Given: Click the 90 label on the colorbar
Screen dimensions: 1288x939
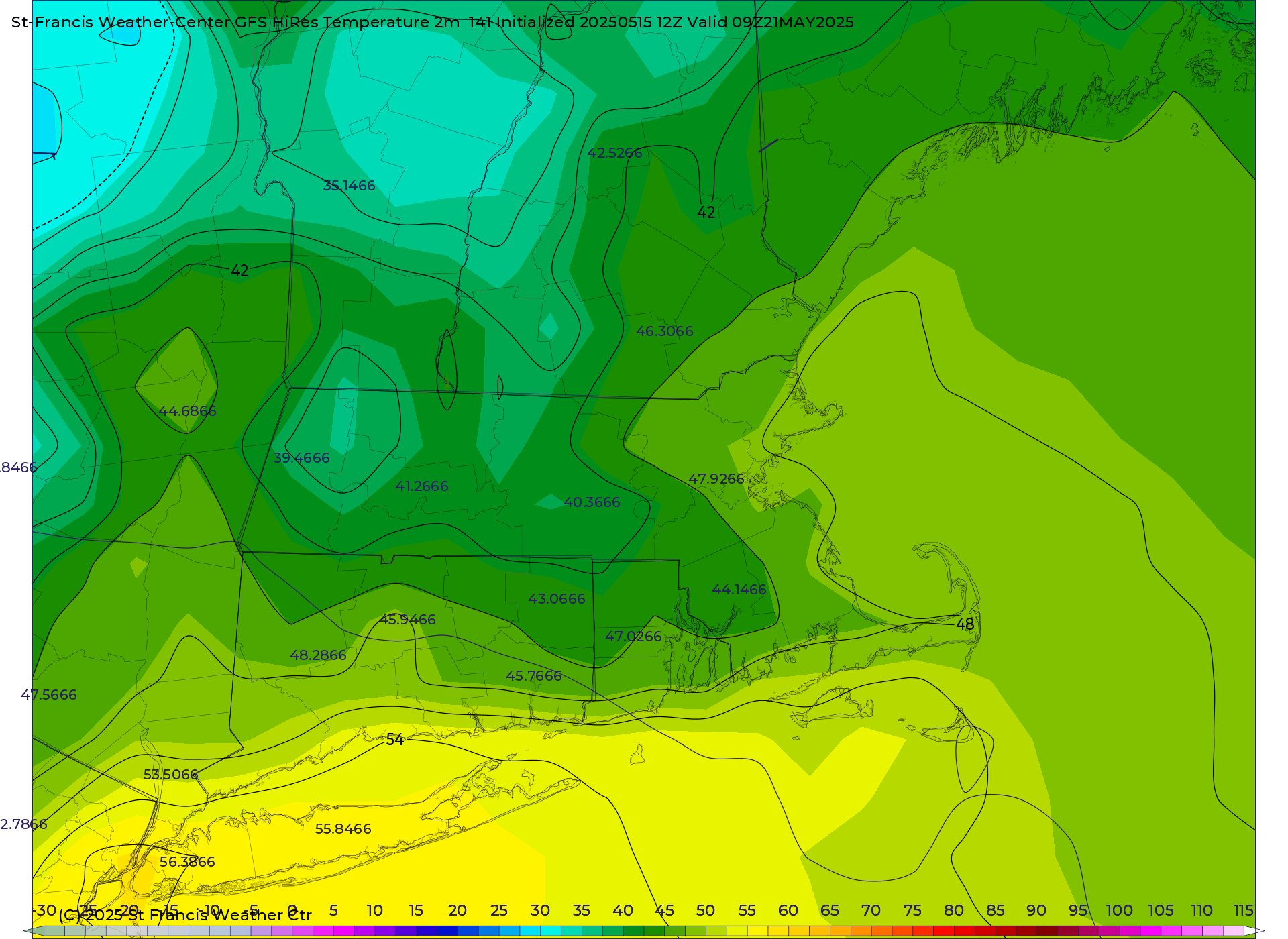Looking at the screenshot, I should point(1036,910).
